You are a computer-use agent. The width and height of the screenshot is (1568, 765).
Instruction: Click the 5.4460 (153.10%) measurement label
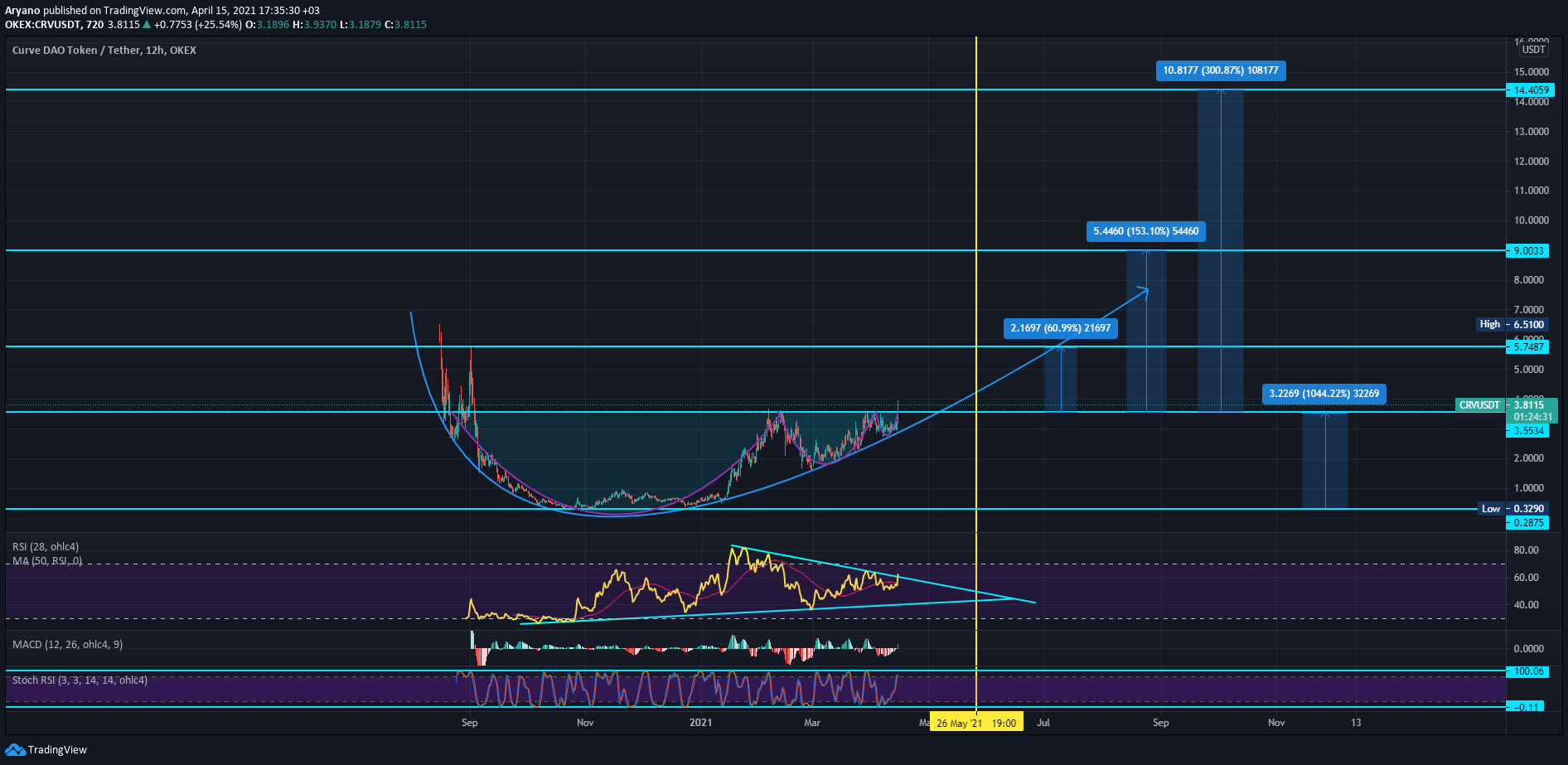pos(1146,231)
